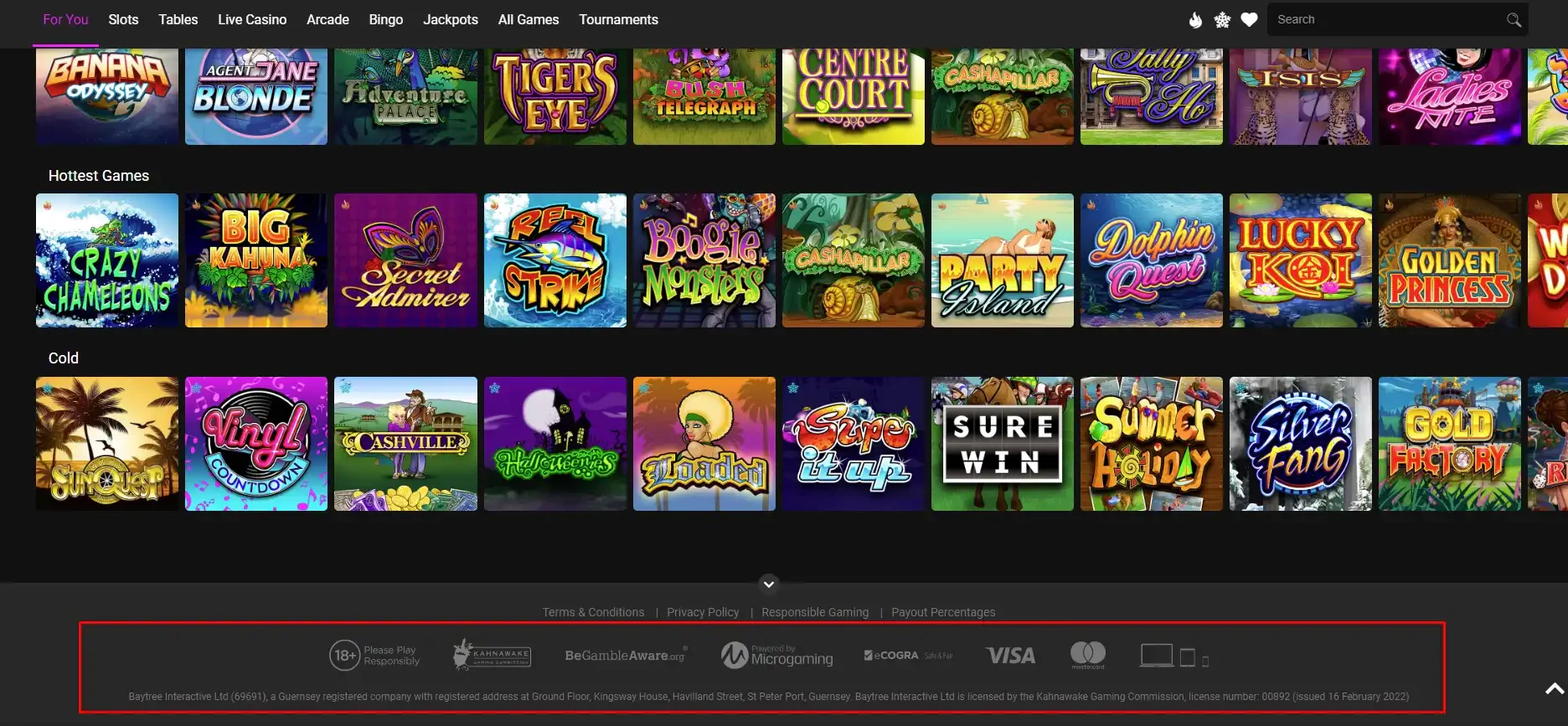Launch the Crazy Chameleons game
Image resolution: width=1568 pixels, height=726 pixels.
pos(107,260)
